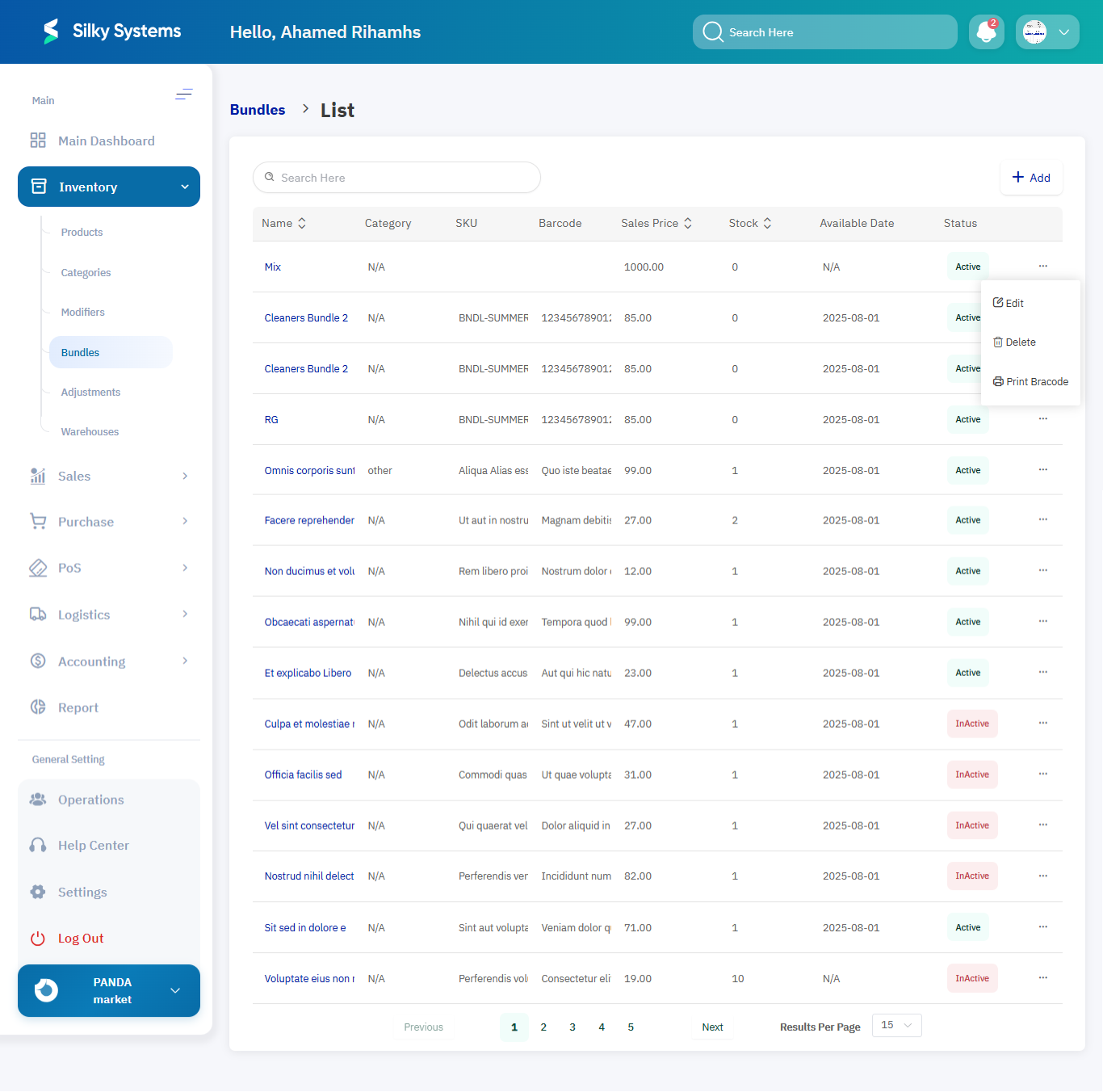
Task: Sort the table by Name column
Action: click(302, 224)
